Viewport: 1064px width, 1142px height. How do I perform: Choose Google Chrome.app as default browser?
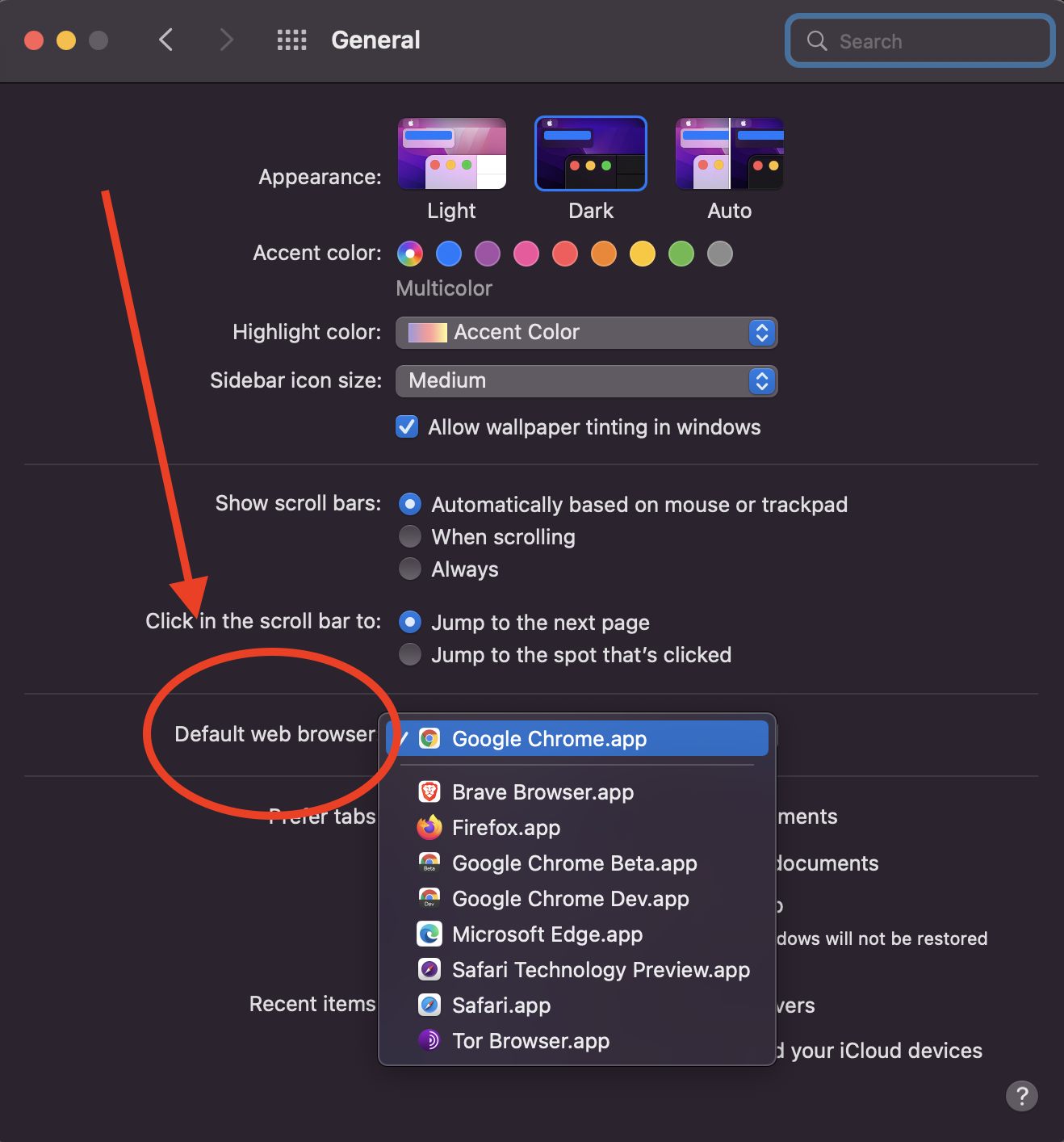coord(577,738)
